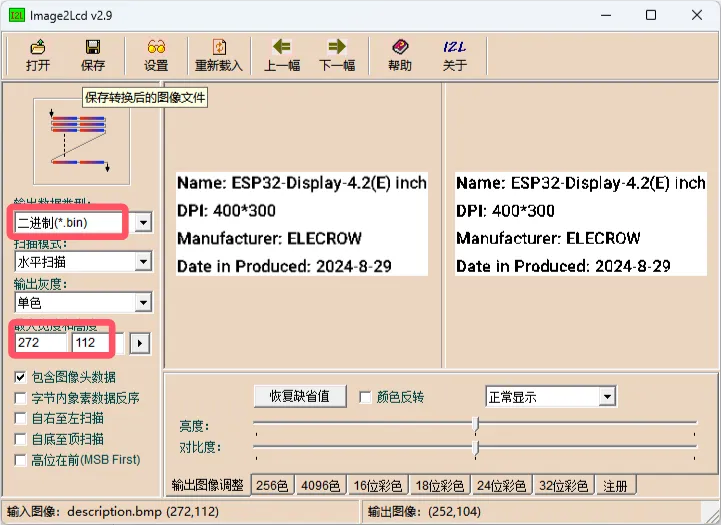The height and width of the screenshot is (525, 721).
Task: Toggle the 颜色反转 color invert checkbox
Action: [x=365, y=397]
